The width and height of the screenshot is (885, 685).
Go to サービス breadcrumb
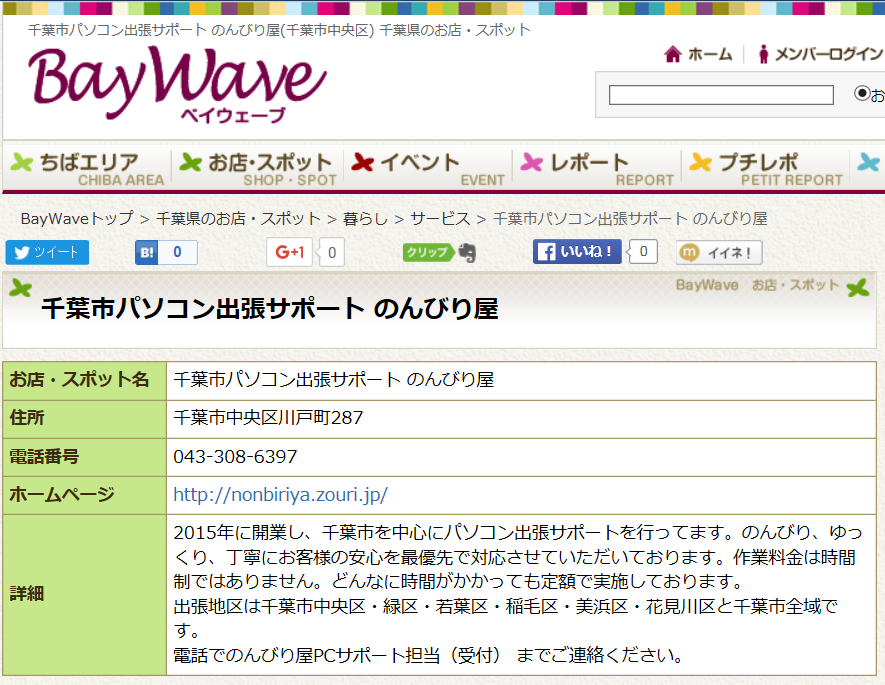[440, 218]
